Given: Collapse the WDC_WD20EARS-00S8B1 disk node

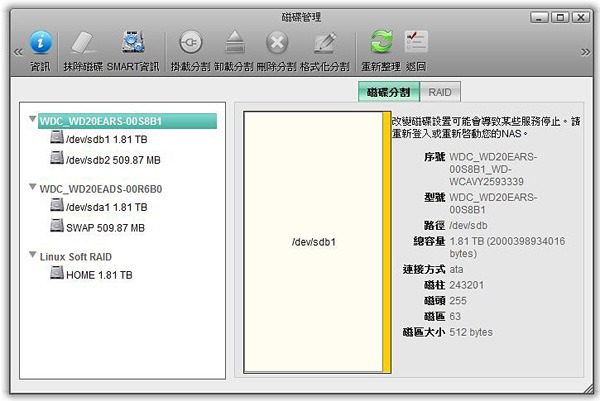Looking at the screenshot, I should tap(33, 120).
